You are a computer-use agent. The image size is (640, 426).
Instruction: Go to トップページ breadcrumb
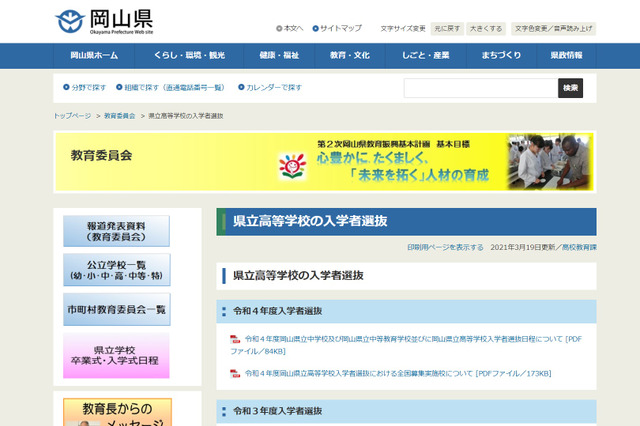(x=72, y=116)
